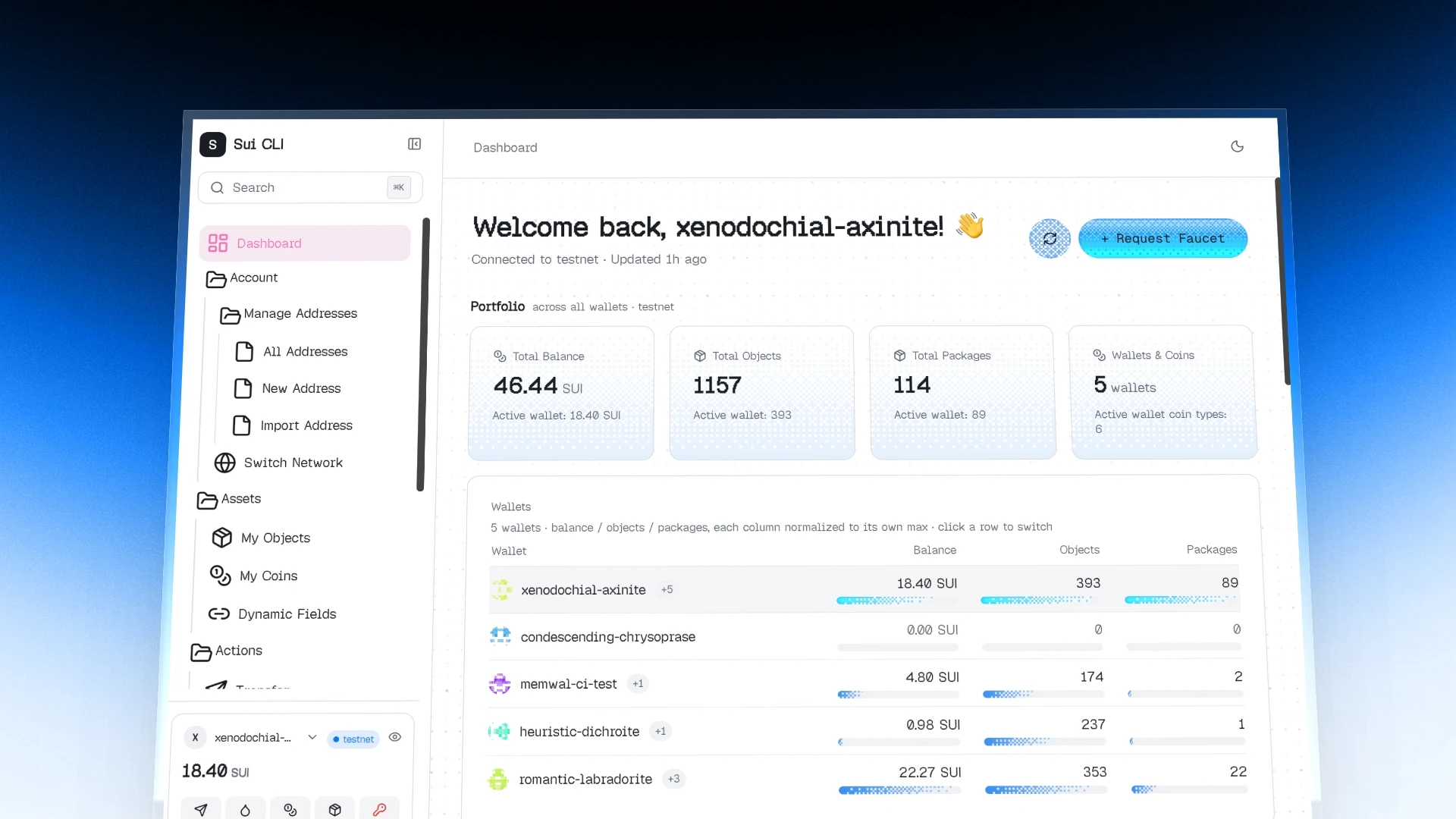Select the memwal-ci-test wallet row
This screenshot has height=819, width=1456.
pyautogui.click(x=865, y=684)
